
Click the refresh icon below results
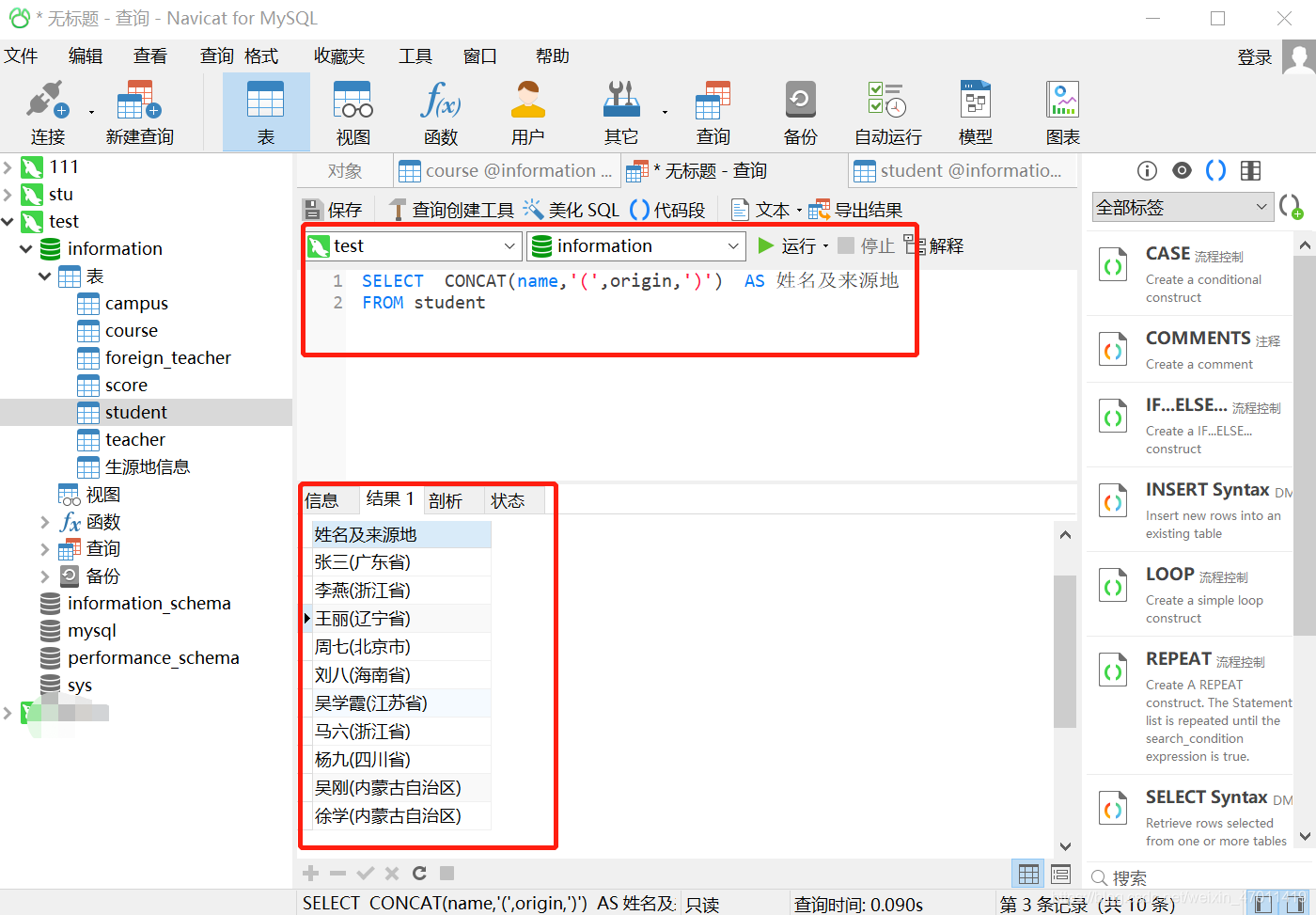(419, 874)
